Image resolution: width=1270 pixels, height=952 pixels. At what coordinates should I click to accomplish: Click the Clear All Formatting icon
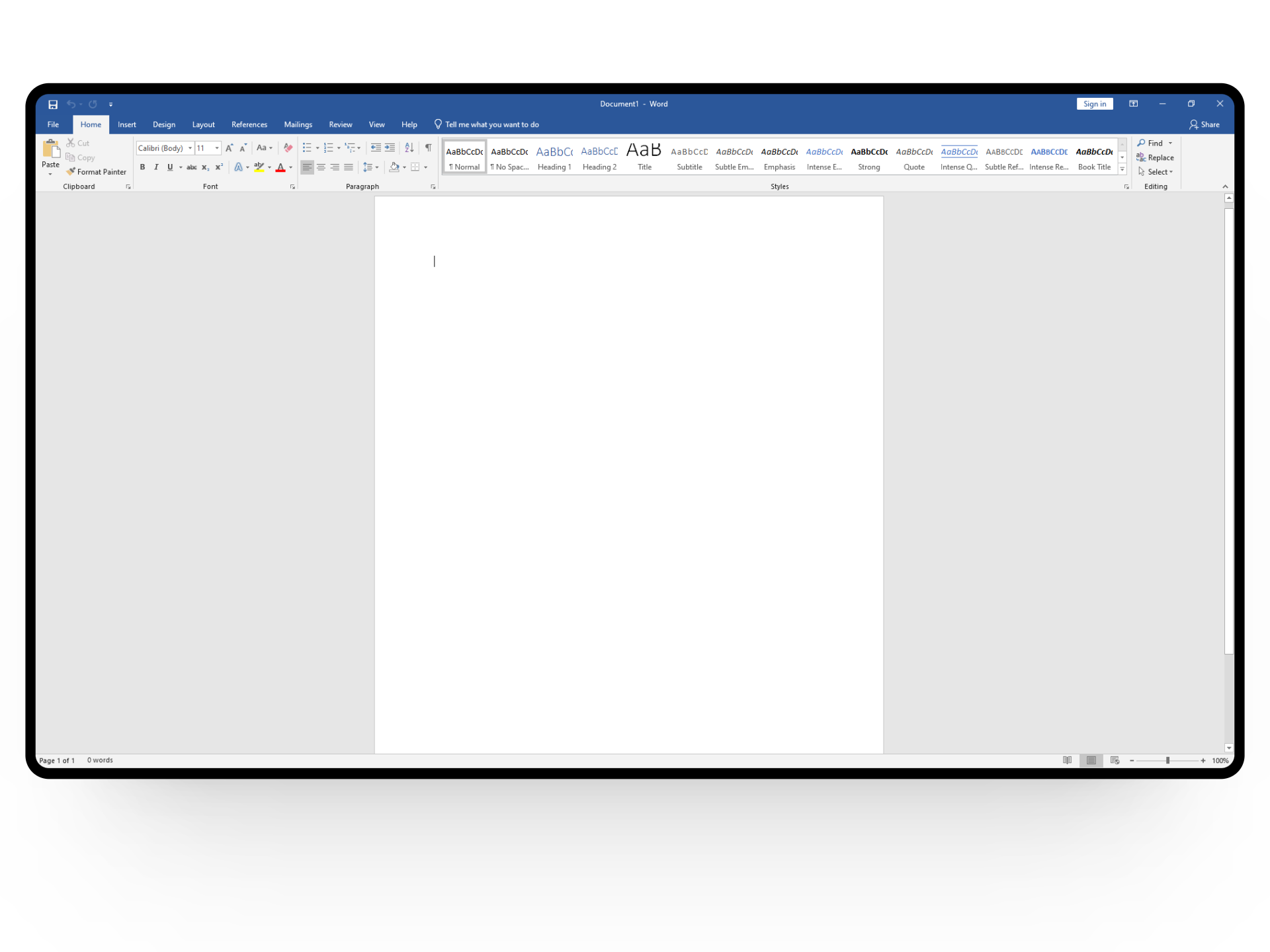288,148
